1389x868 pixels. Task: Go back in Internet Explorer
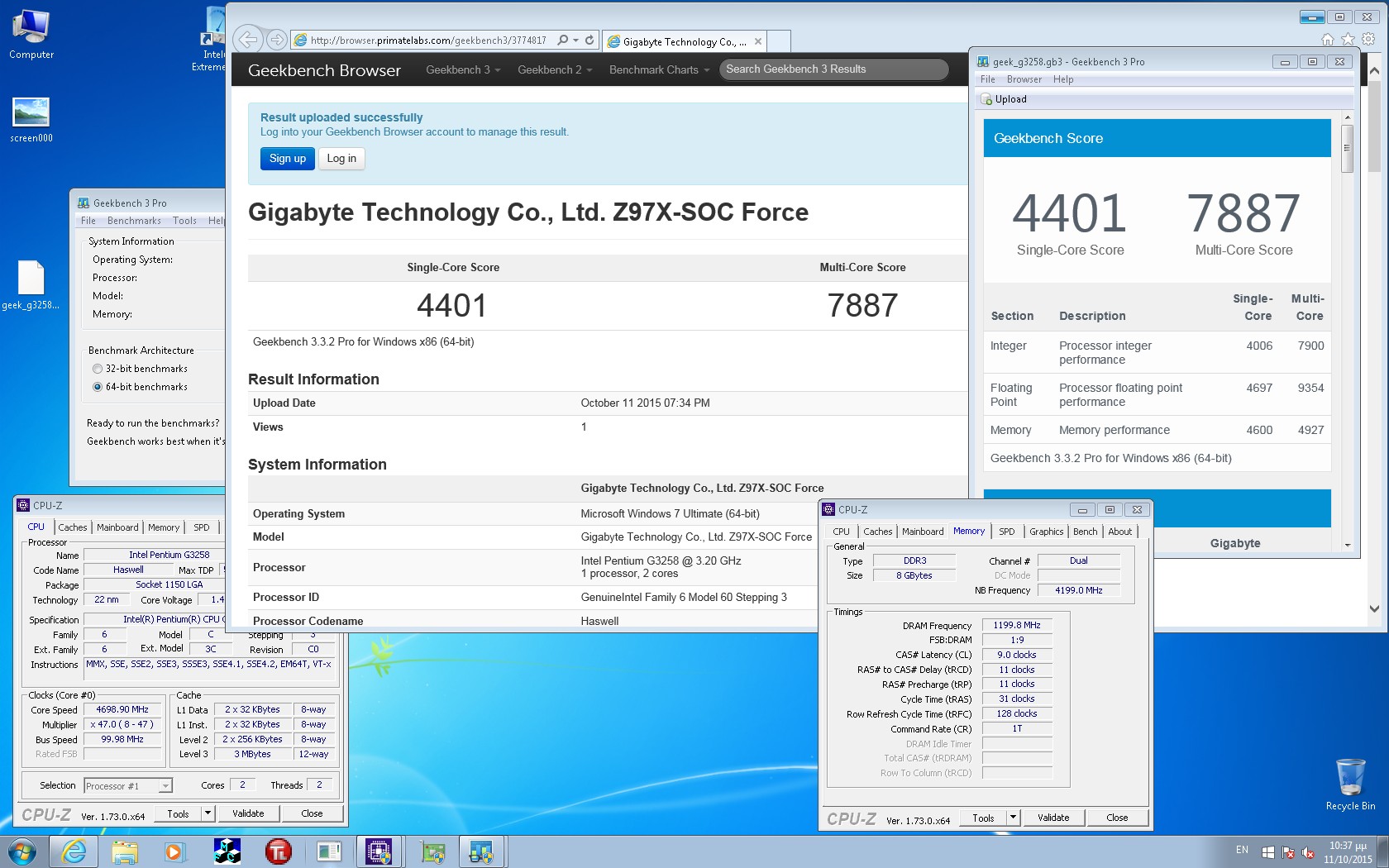(248, 39)
